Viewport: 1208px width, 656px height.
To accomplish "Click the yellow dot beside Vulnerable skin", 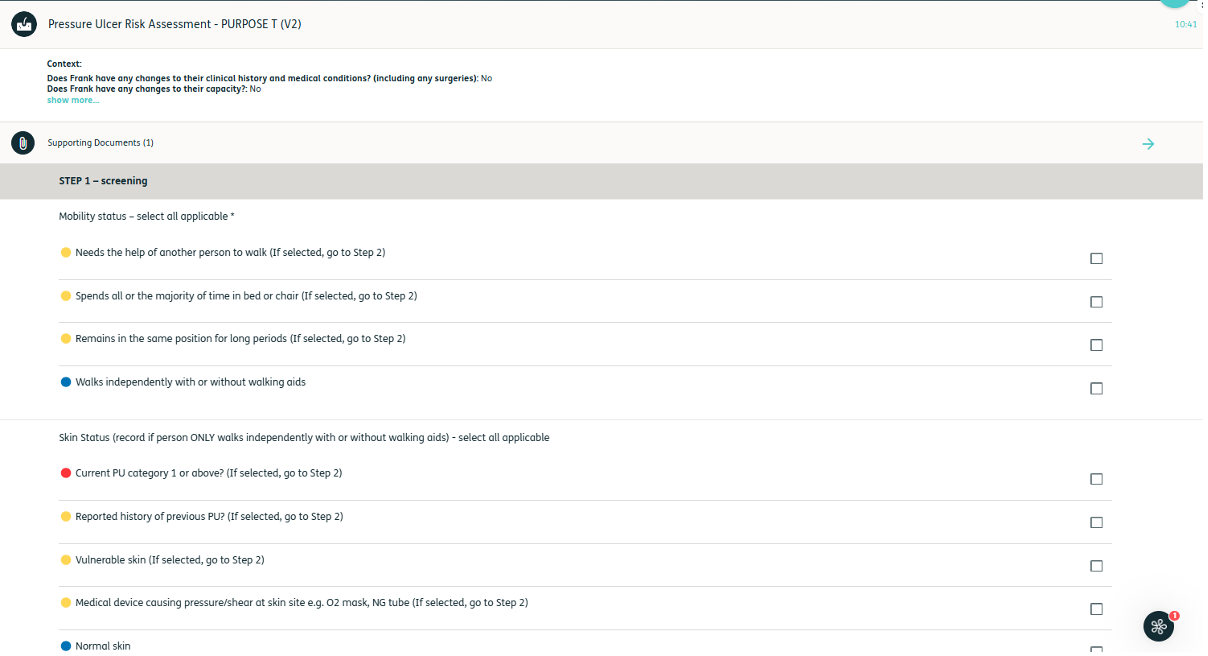I will pos(65,560).
